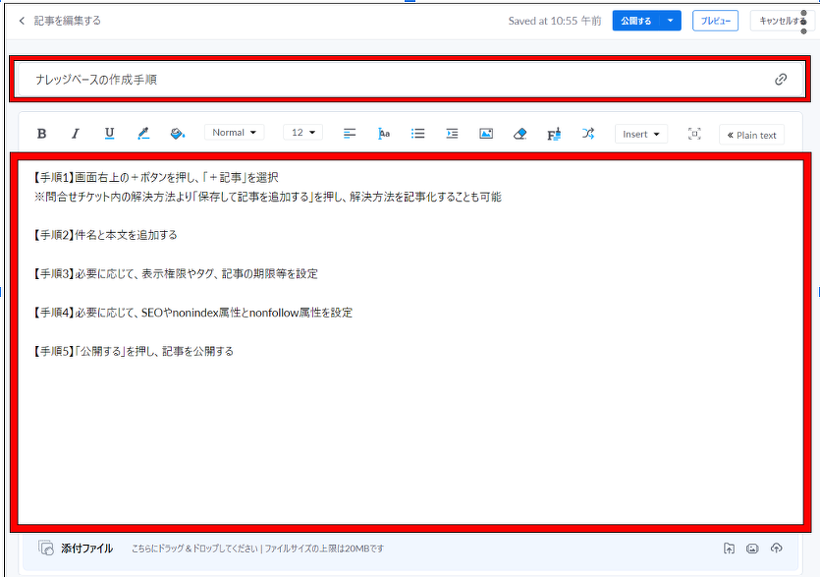Click the 公開する publish button
This screenshot has height=577, width=820.
pyautogui.click(x=636, y=21)
